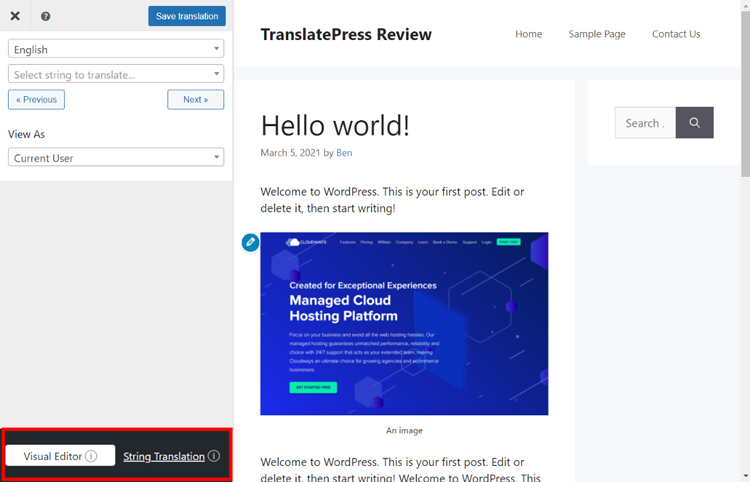This screenshot has height=482, width=750.
Task: Open the Home menu item
Action: [529, 34]
